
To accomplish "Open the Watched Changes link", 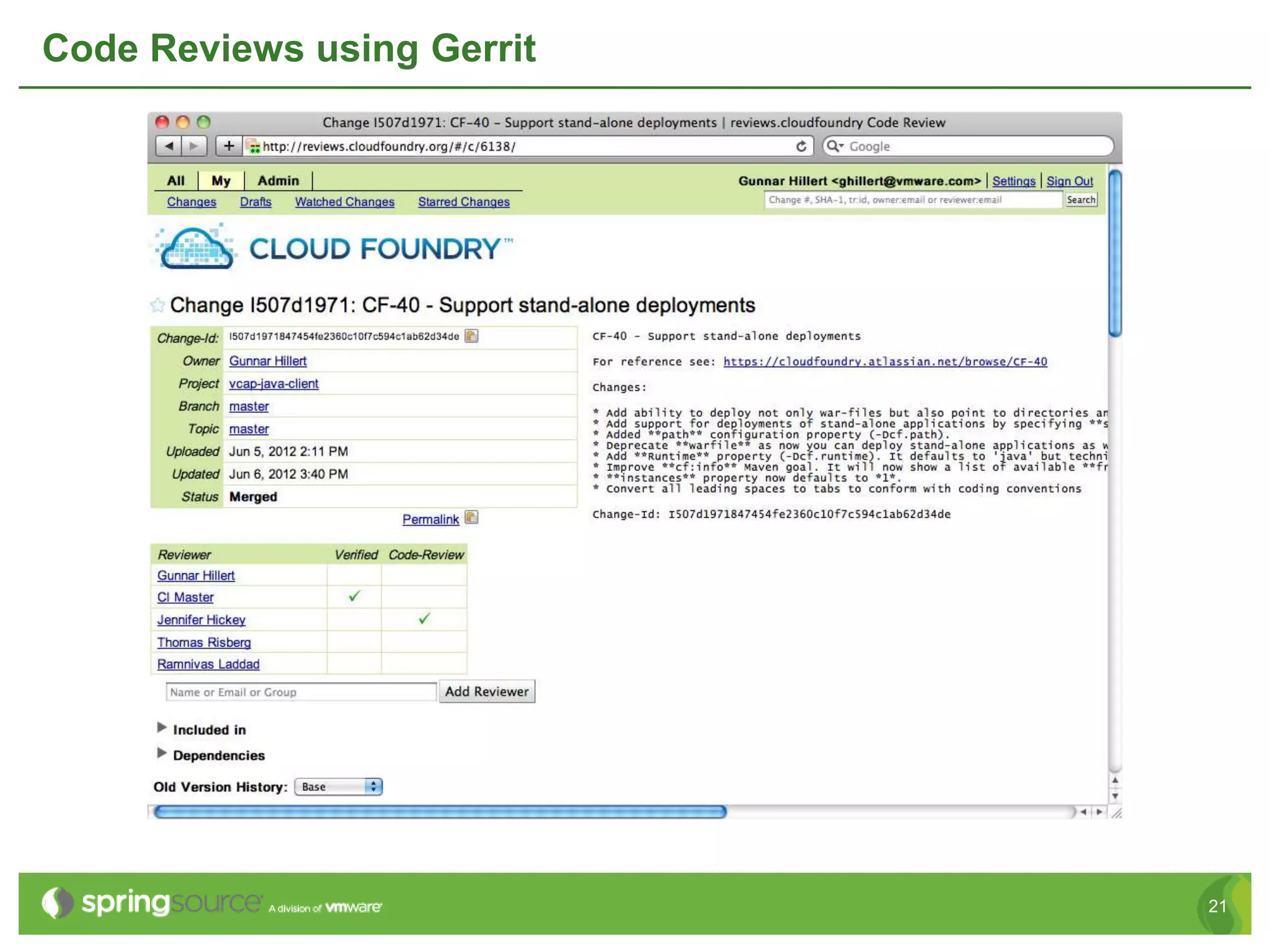I will tap(344, 202).
